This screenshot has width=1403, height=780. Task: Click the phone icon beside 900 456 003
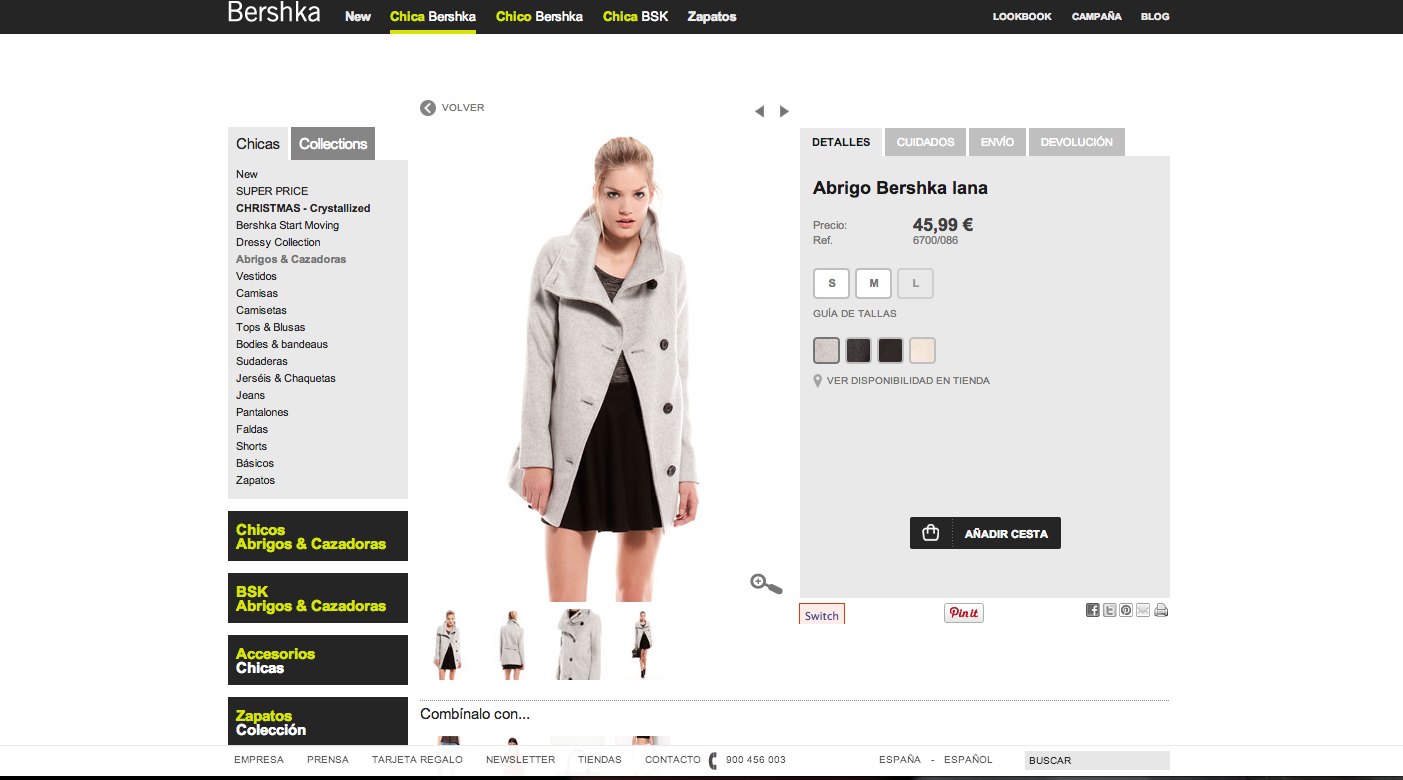(x=713, y=760)
